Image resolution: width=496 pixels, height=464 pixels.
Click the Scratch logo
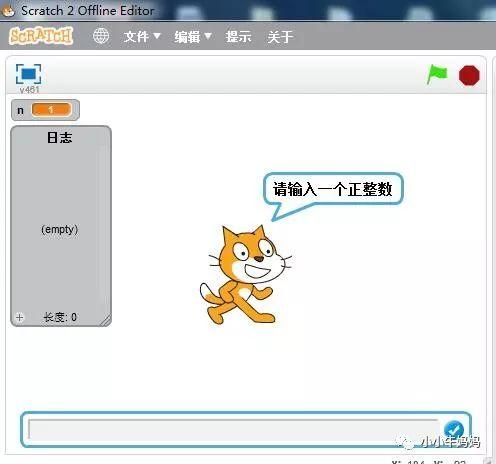41,36
